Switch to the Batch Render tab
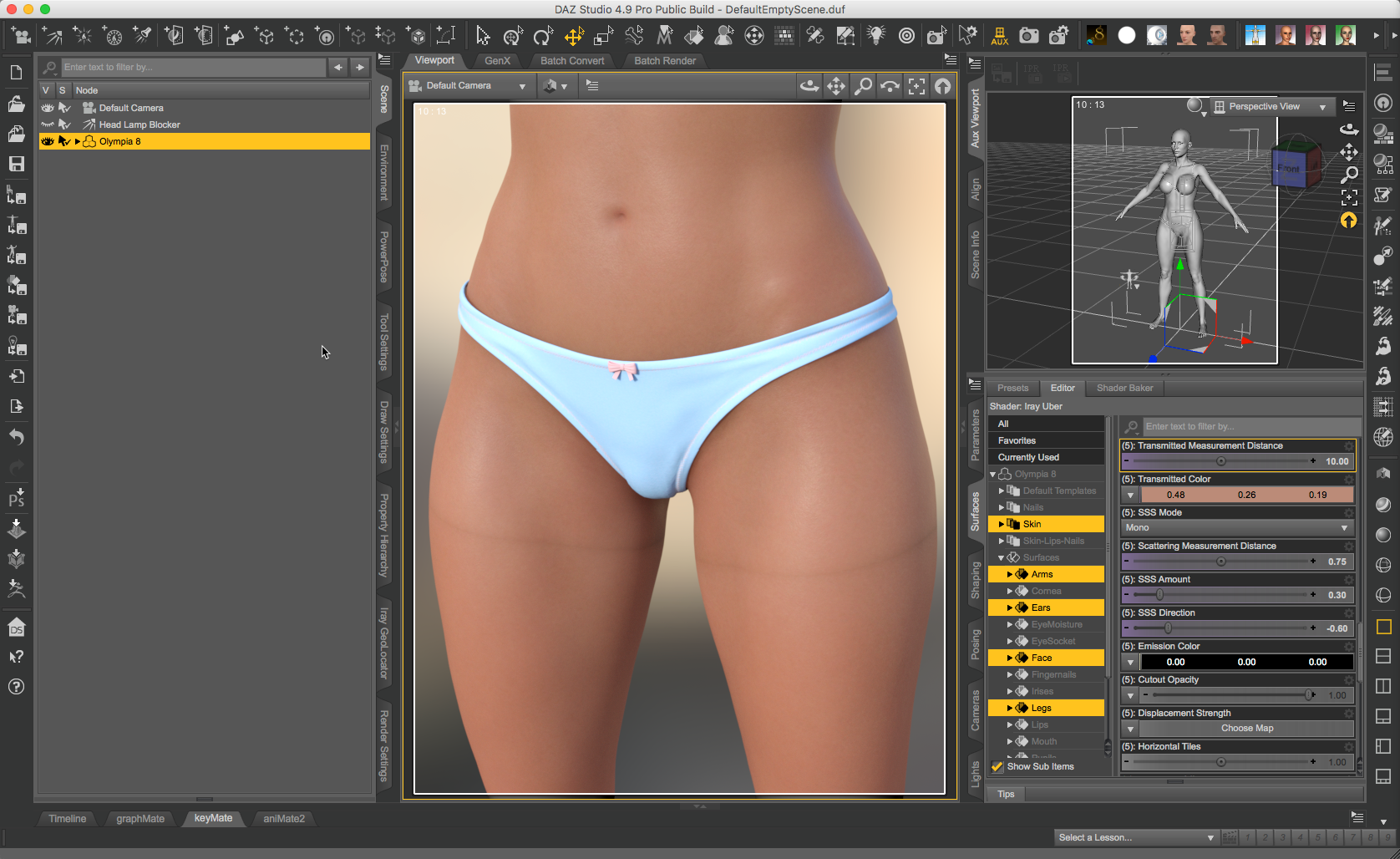The image size is (1400, 859). [x=664, y=61]
